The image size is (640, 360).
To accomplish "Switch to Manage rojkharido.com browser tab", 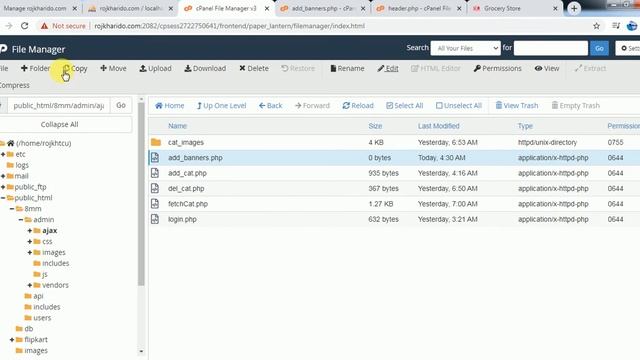I will [x=39, y=8].
